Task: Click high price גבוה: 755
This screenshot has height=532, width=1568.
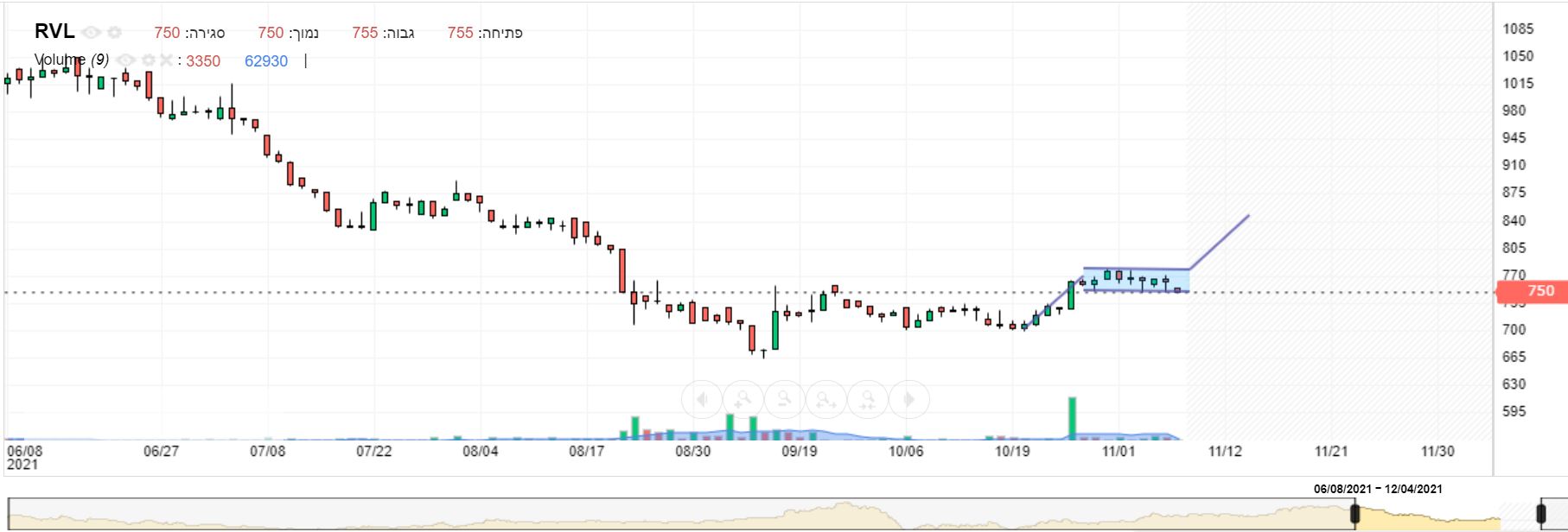Action: pos(383,33)
